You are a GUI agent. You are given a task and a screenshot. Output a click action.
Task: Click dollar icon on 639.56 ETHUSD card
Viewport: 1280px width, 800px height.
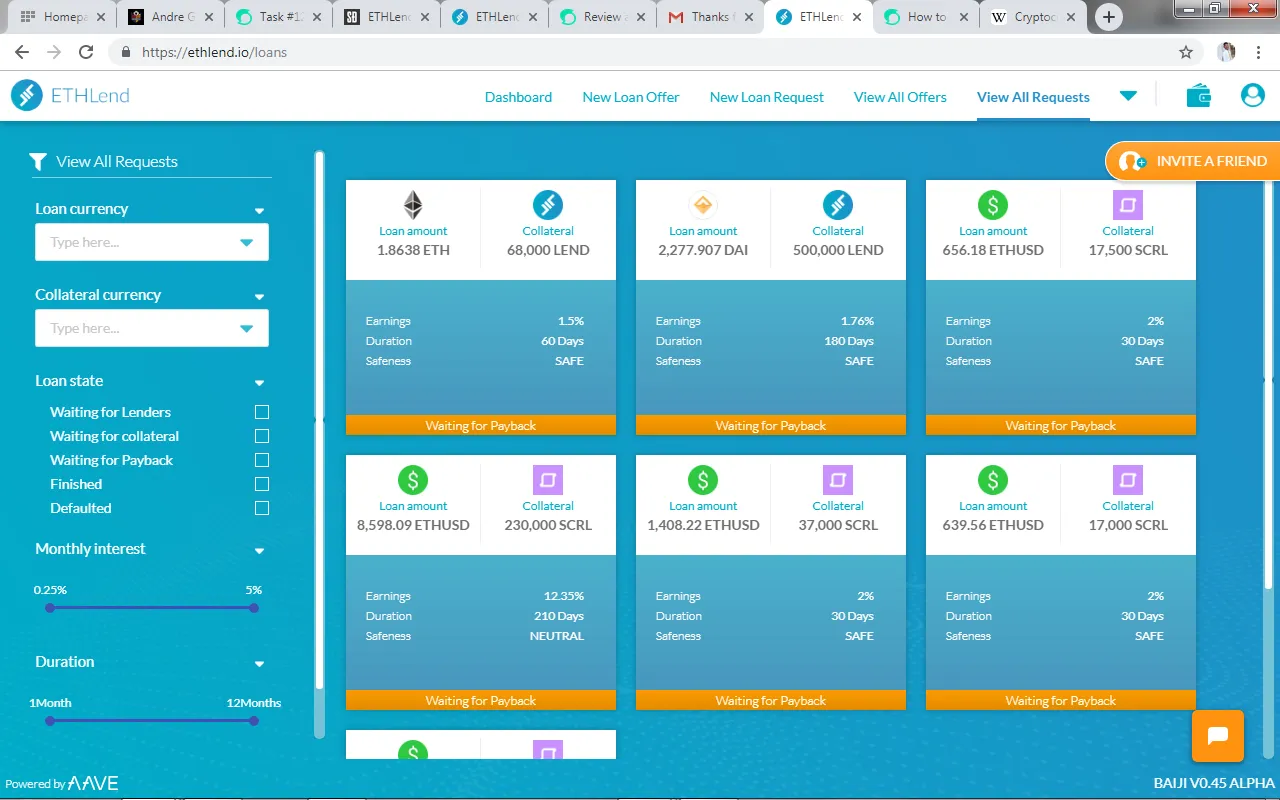993,480
